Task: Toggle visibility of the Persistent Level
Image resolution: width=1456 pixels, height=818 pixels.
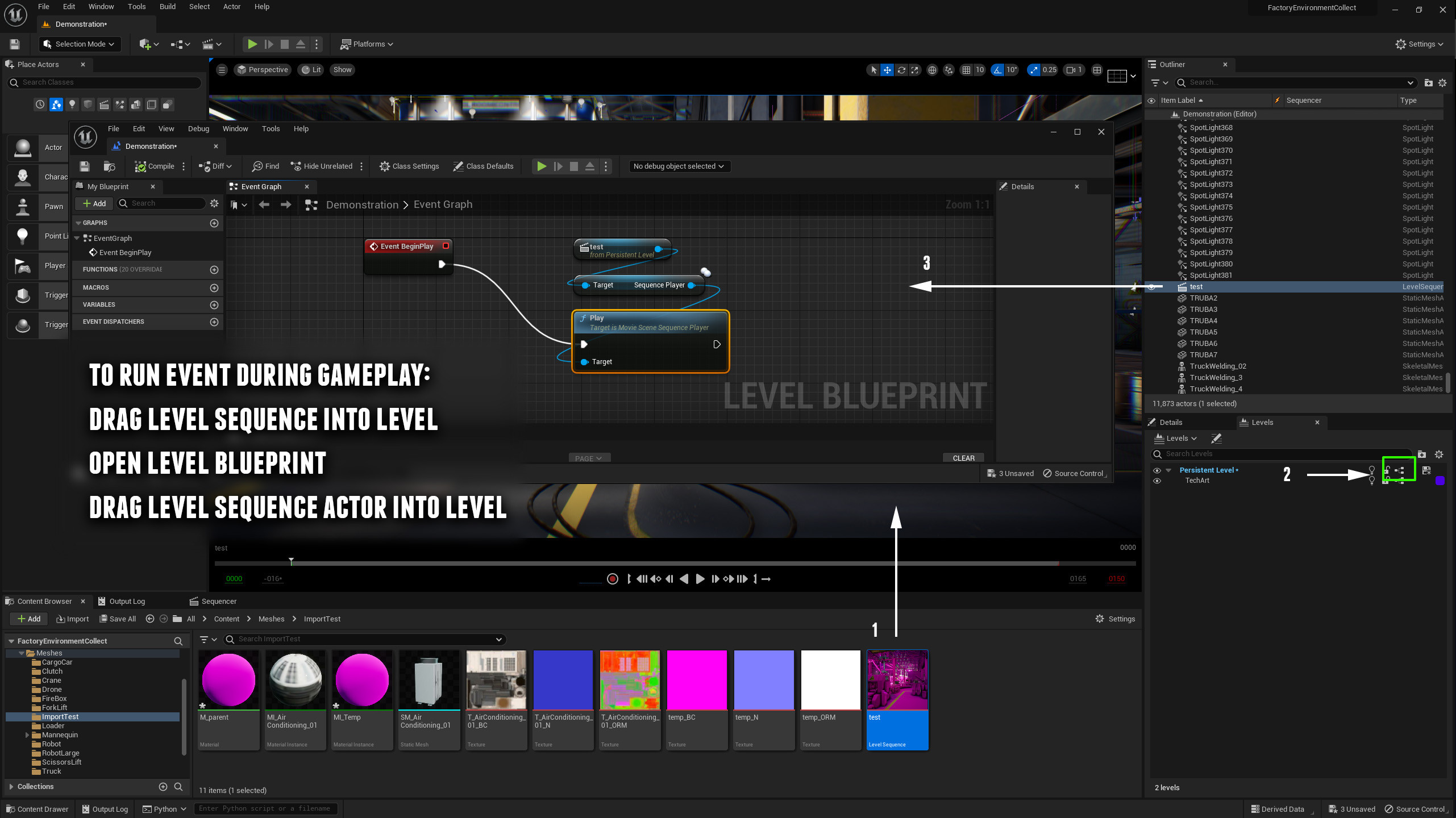Action: coord(1157,470)
